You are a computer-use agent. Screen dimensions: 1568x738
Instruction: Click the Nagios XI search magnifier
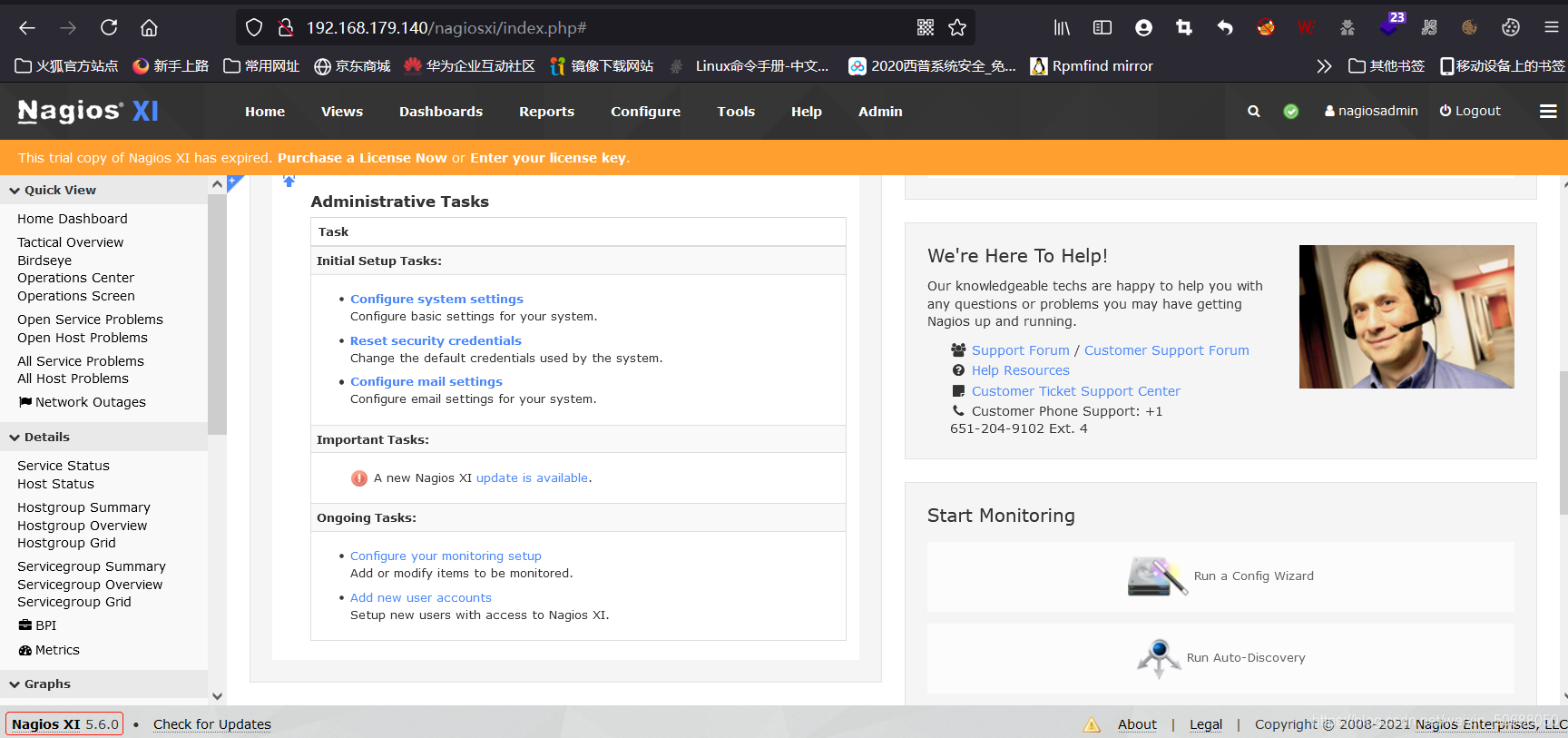click(x=1254, y=112)
